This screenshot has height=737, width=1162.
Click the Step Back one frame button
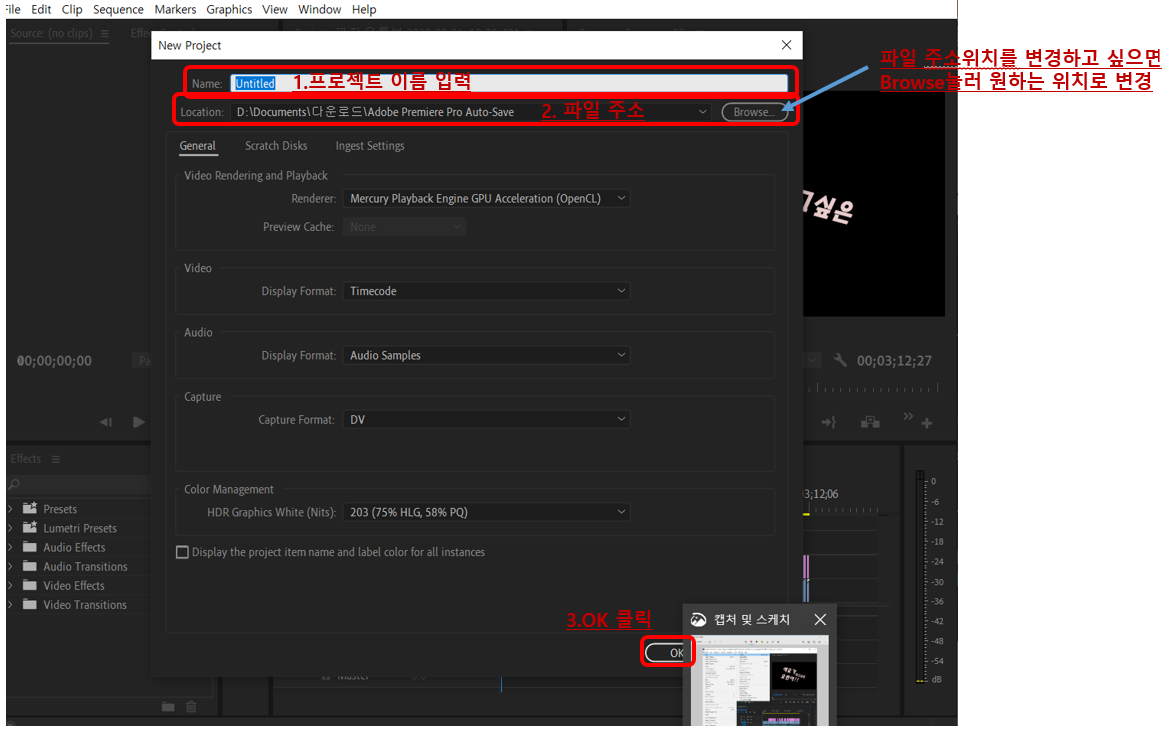pyautogui.click(x=106, y=421)
